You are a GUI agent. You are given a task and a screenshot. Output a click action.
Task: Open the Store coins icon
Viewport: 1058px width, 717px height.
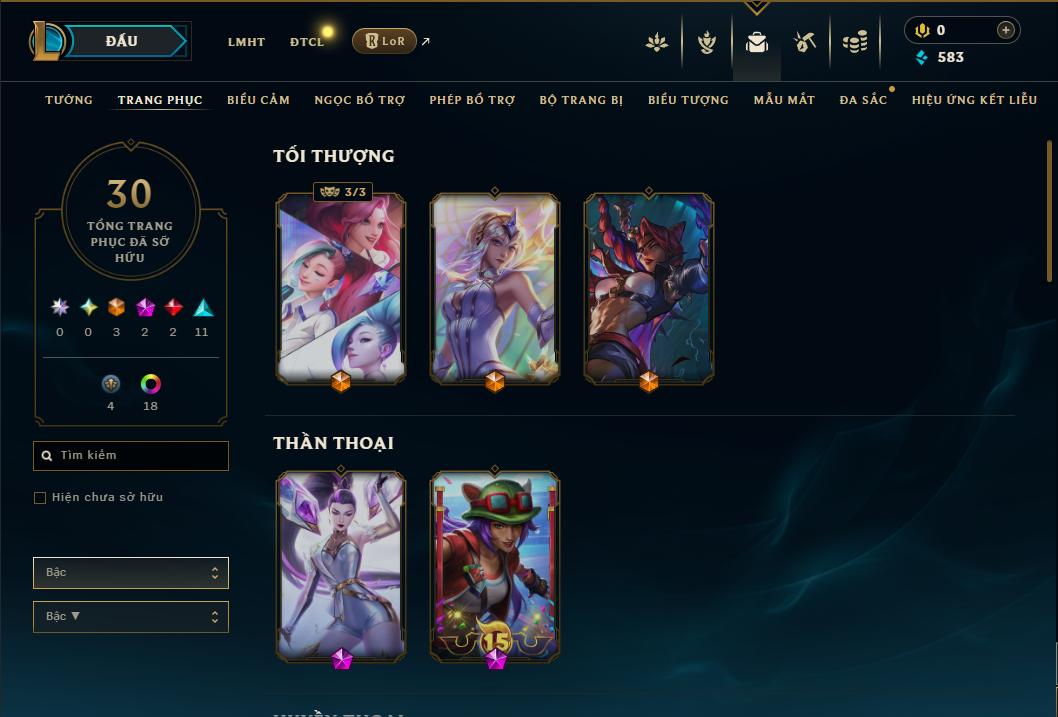[x=855, y=42]
